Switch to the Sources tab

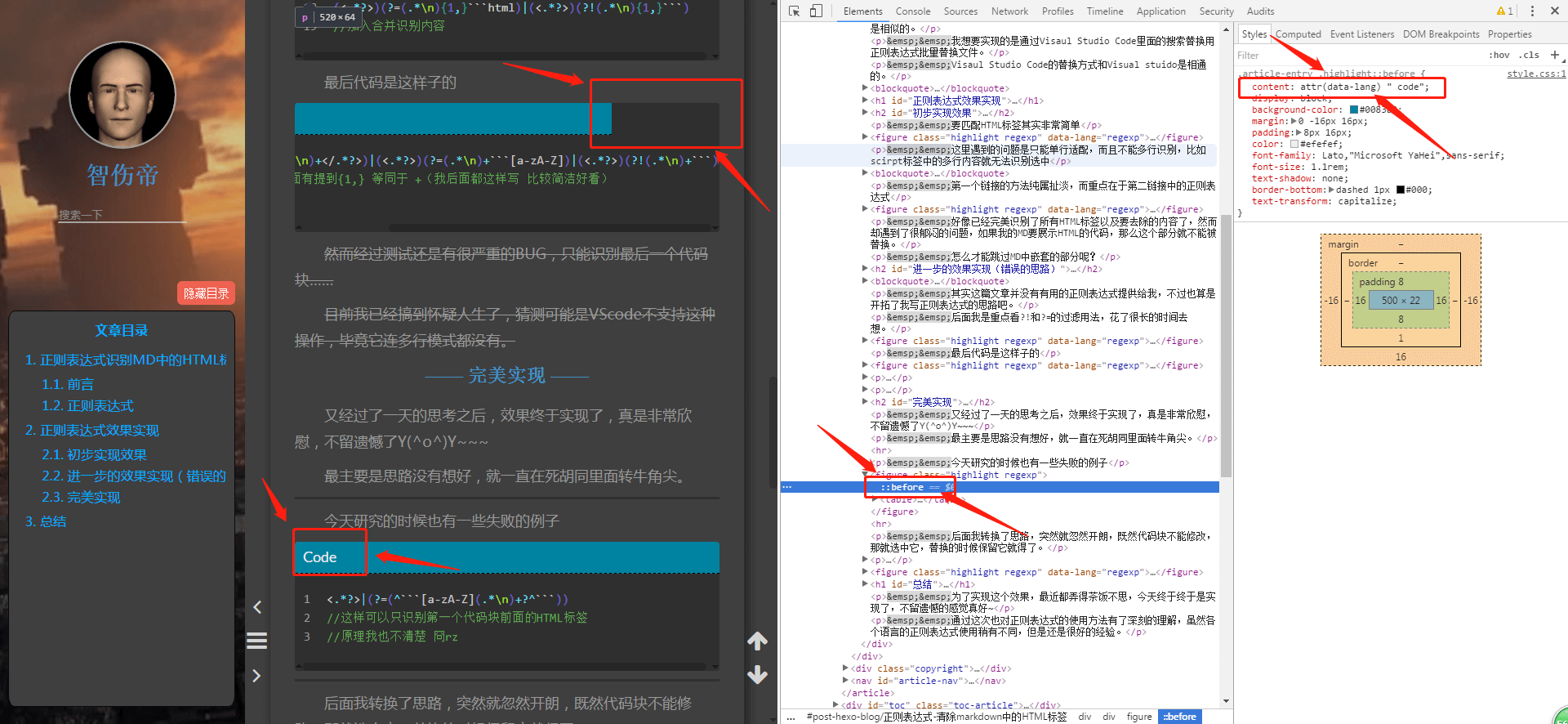click(x=960, y=11)
